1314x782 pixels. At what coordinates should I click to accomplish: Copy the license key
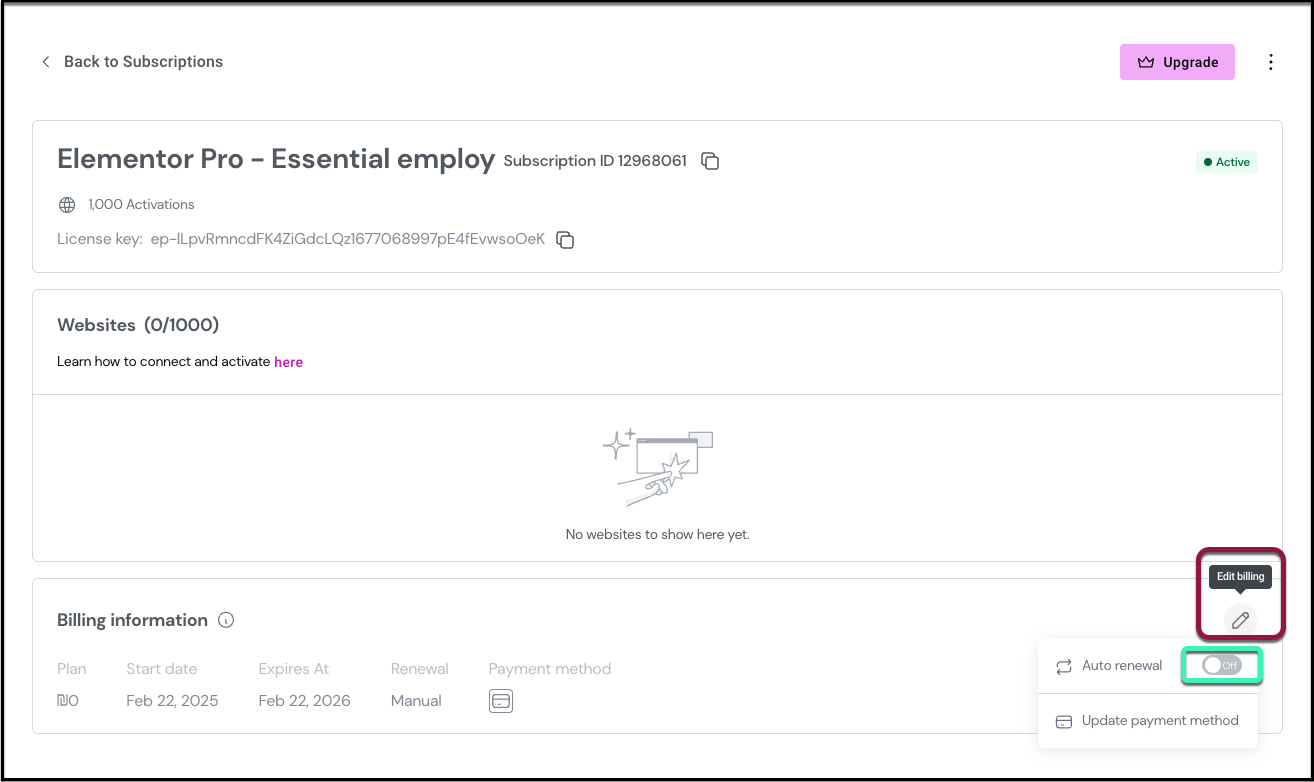click(x=565, y=240)
